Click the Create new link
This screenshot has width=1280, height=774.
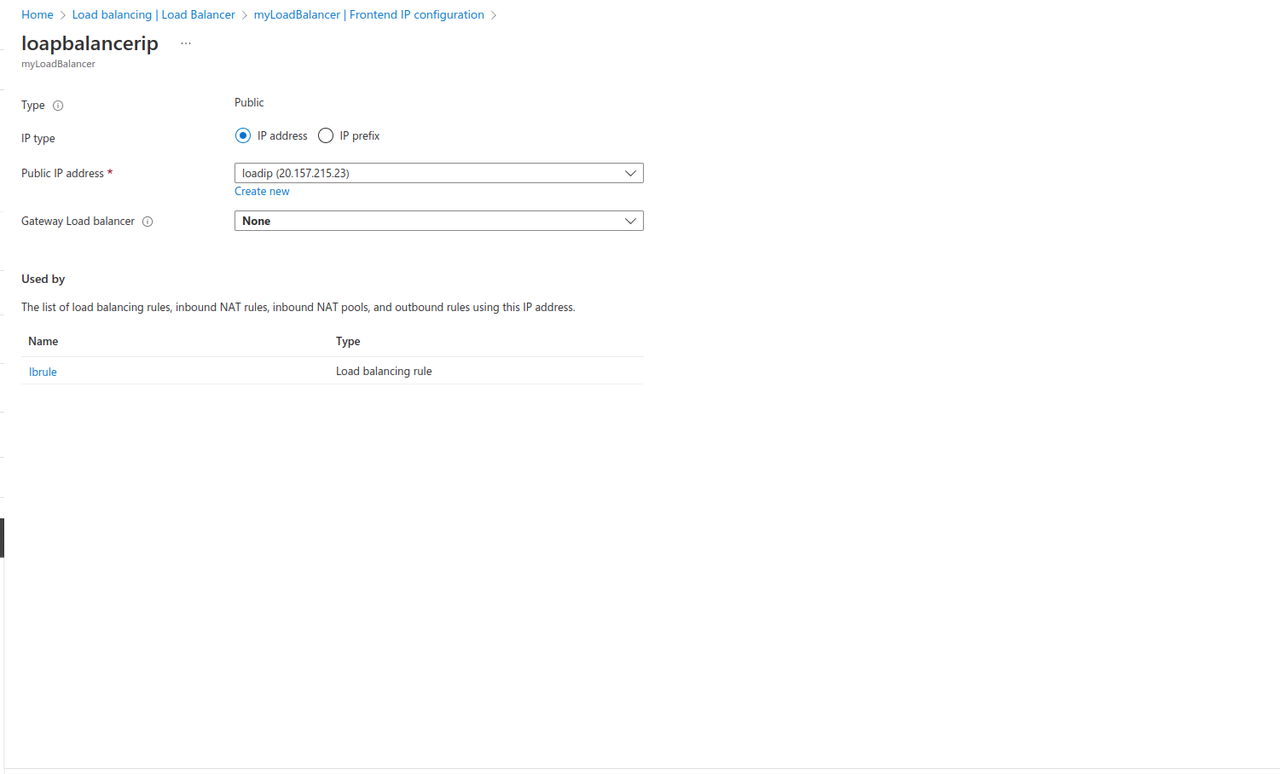[x=261, y=191]
